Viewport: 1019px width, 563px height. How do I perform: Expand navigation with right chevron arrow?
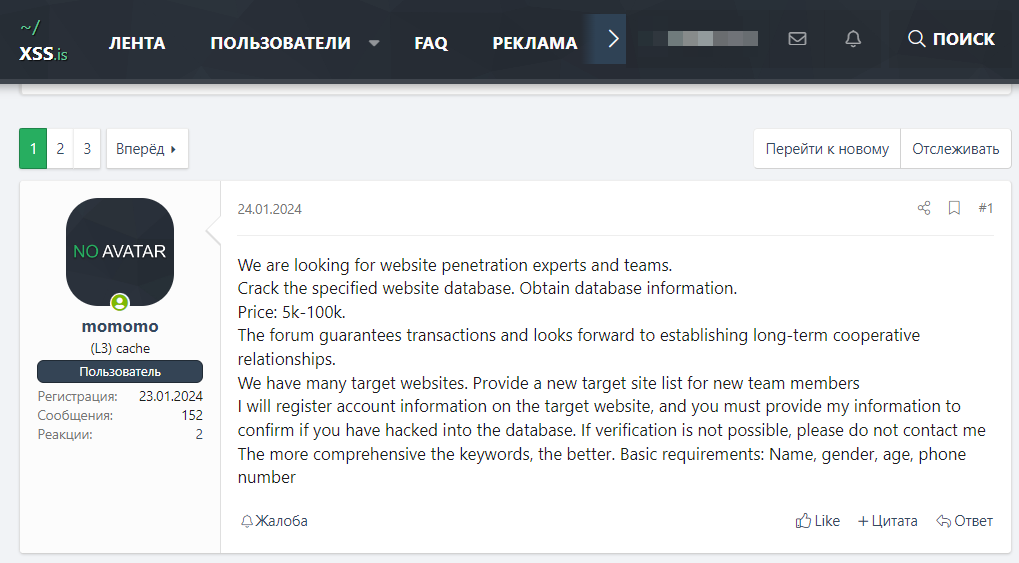[613, 39]
